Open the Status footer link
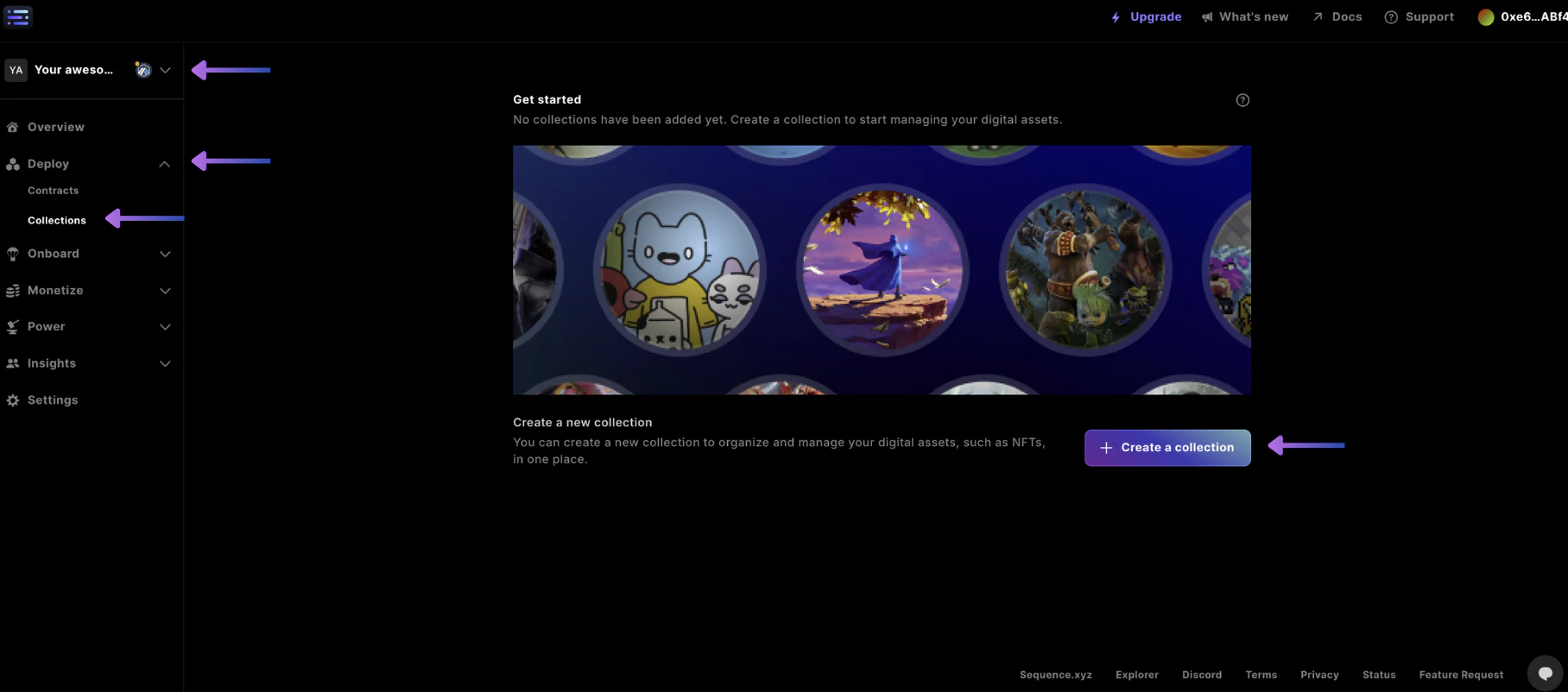This screenshot has height=692, width=1568. coord(1379,675)
